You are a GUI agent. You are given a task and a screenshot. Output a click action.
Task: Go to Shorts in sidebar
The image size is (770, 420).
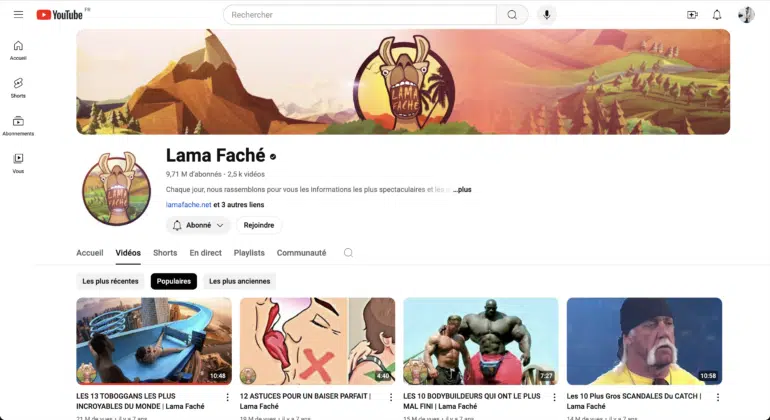click(18, 88)
